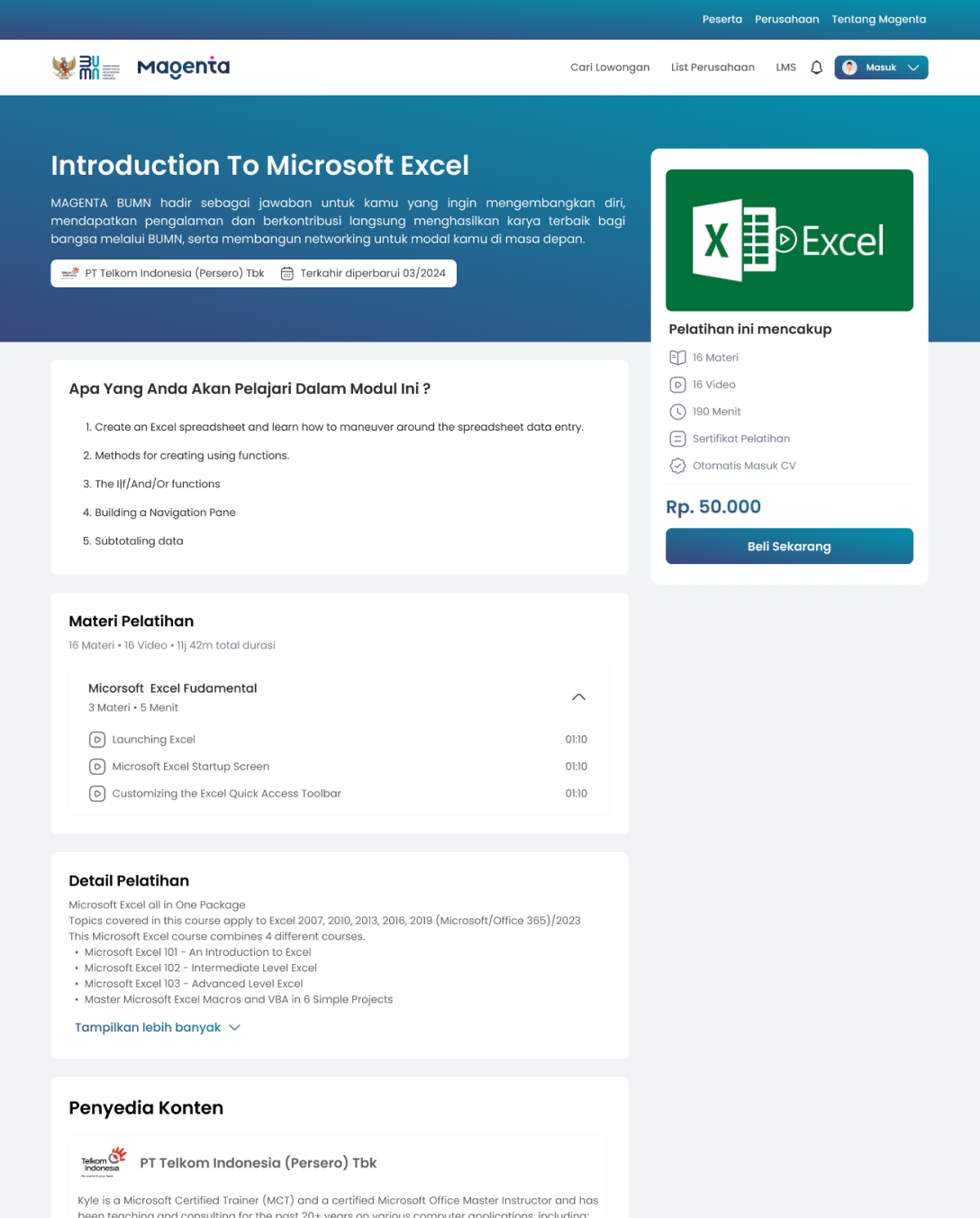Image resolution: width=980 pixels, height=1218 pixels.
Task: Click the Rp. 50.000 price
Action: point(713,507)
